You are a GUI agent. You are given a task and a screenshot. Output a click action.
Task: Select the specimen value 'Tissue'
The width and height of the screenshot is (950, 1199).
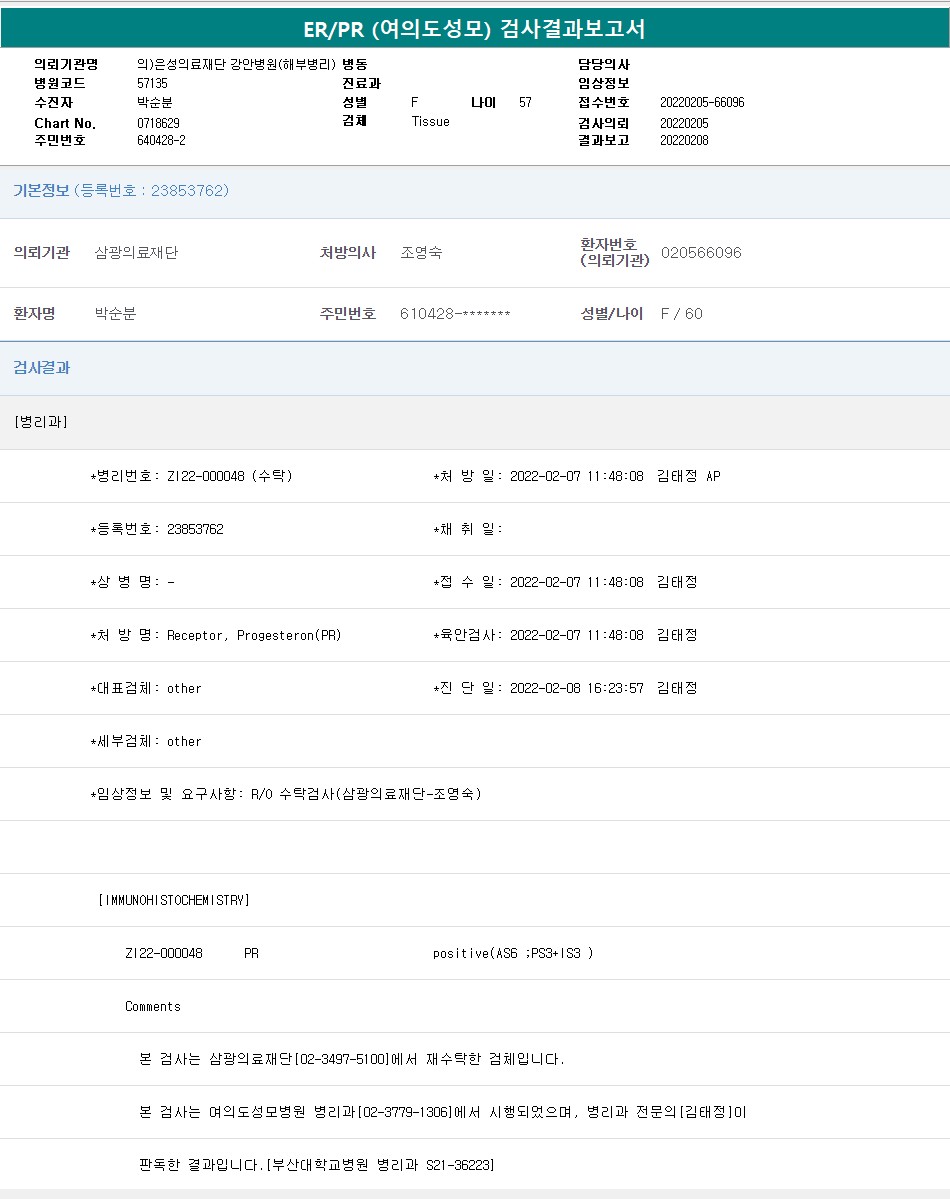431,122
